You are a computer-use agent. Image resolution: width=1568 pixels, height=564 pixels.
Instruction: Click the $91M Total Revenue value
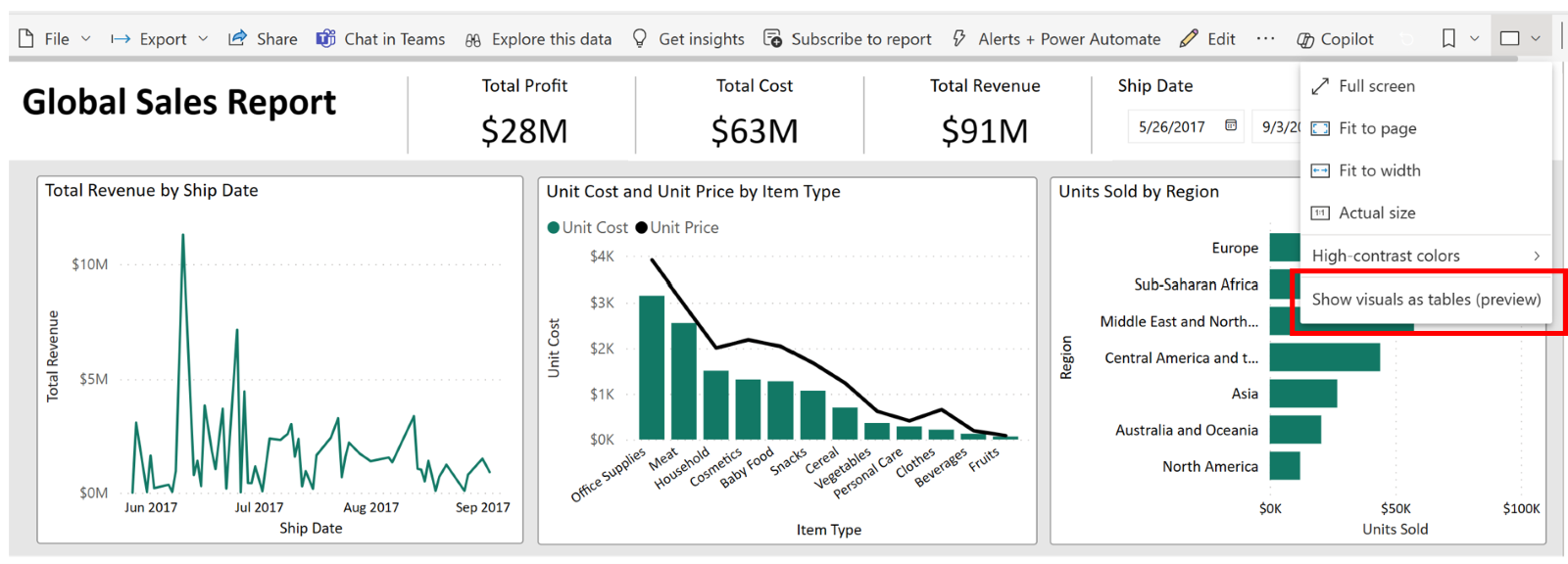click(985, 130)
